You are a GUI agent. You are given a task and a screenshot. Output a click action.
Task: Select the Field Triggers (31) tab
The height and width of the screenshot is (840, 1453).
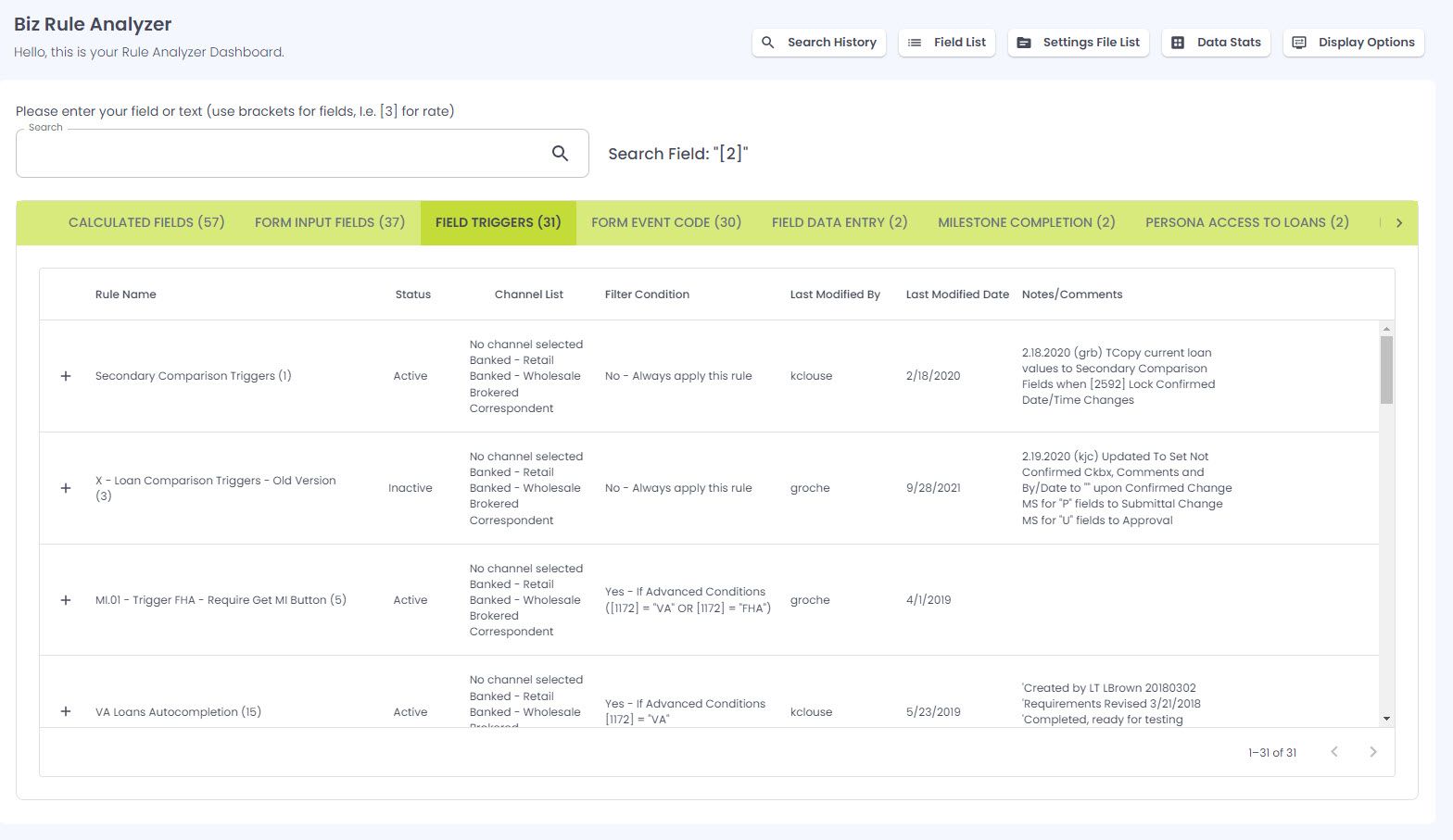[x=499, y=222]
